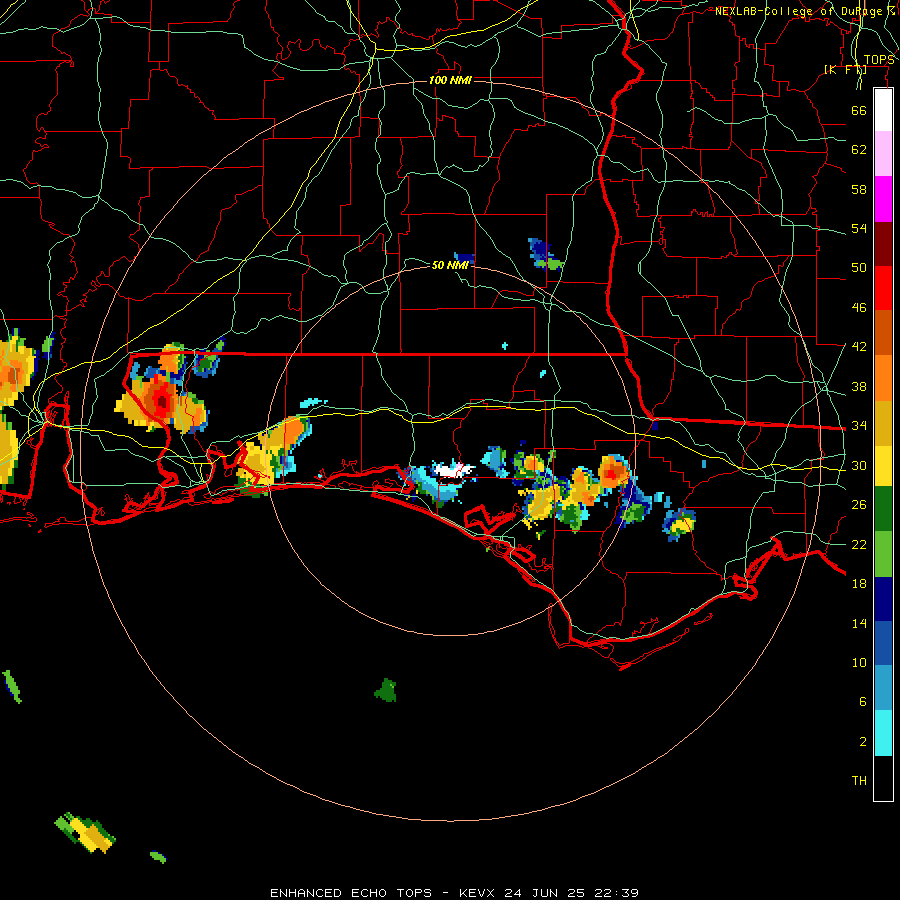Click the cyan legend swatch
The width and height of the screenshot is (900, 900).
pyautogui.click(x=883, y=733)
